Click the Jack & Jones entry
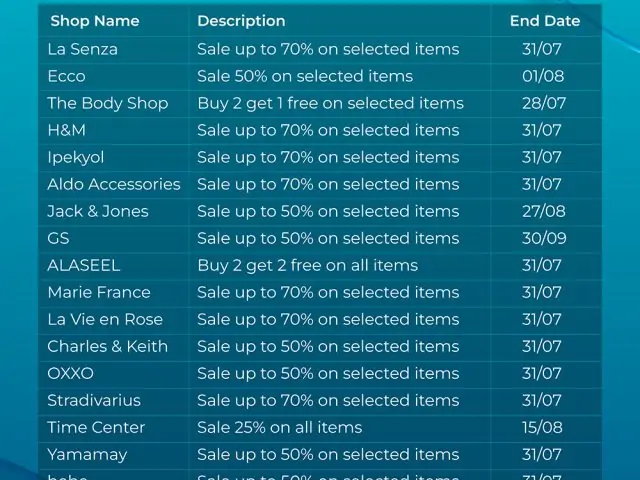Image resolution: width=640 pixels, height=480 pixels. pyautogui.click(x=98, y=211)
